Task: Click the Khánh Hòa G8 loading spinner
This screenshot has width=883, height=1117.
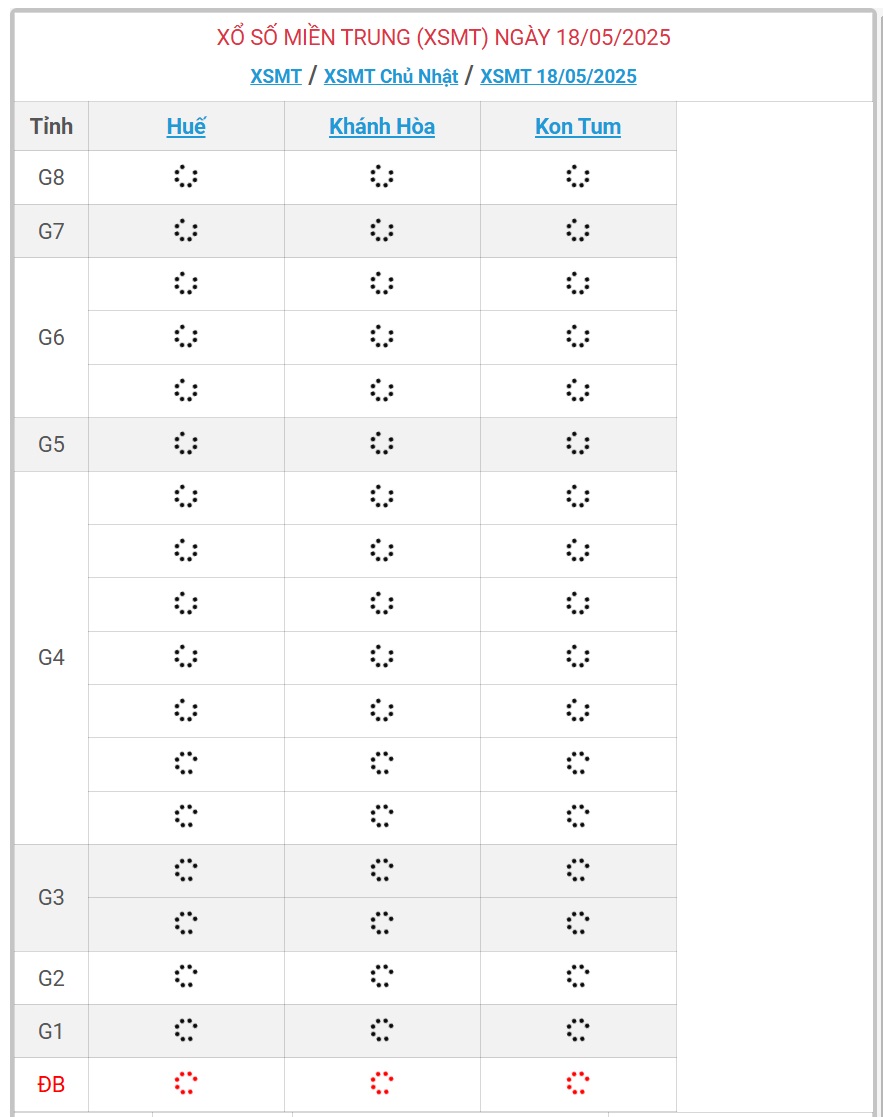Action: pos(382,177)
